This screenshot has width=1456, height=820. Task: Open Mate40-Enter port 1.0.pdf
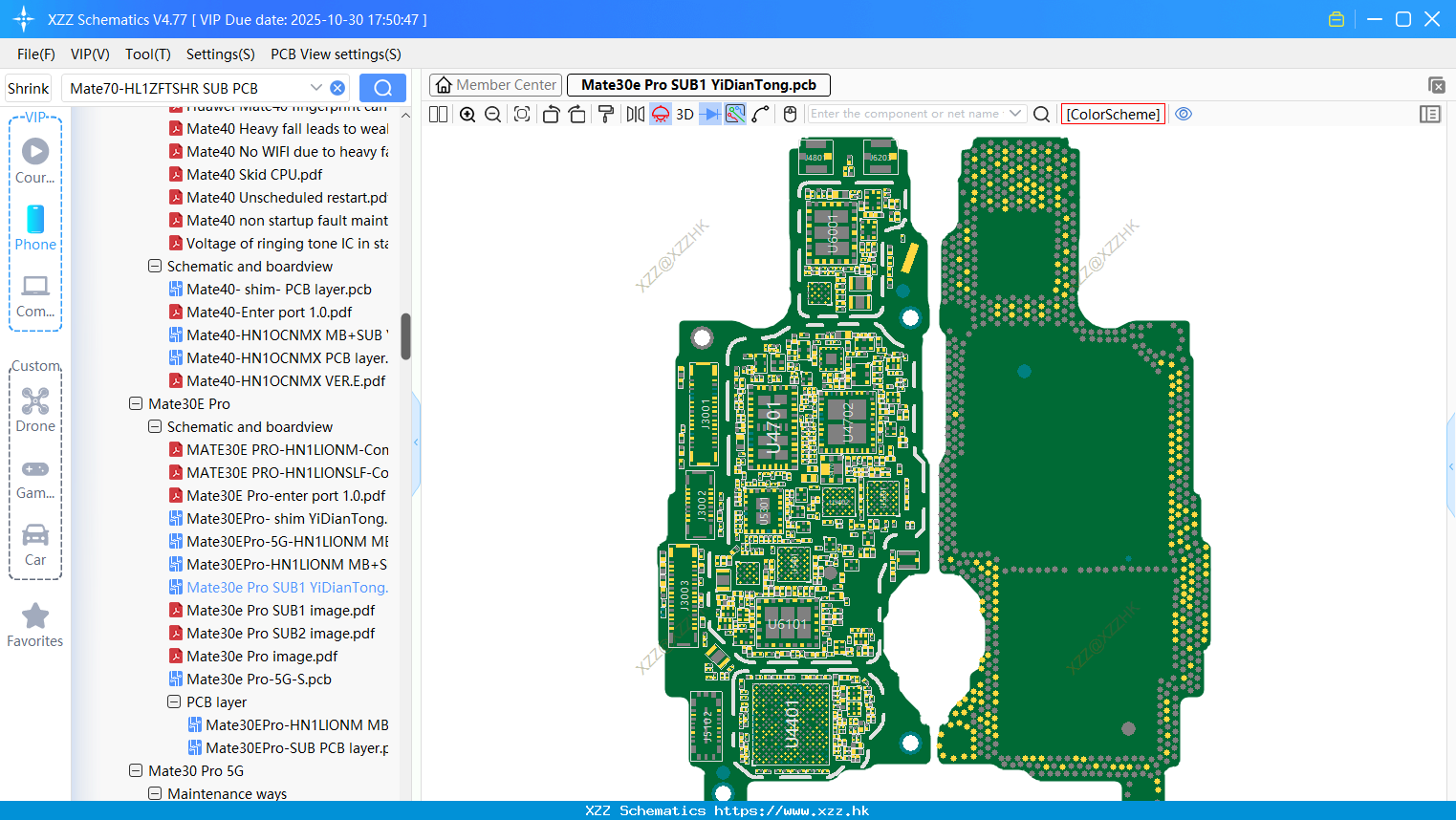click(x=269, y=312)
